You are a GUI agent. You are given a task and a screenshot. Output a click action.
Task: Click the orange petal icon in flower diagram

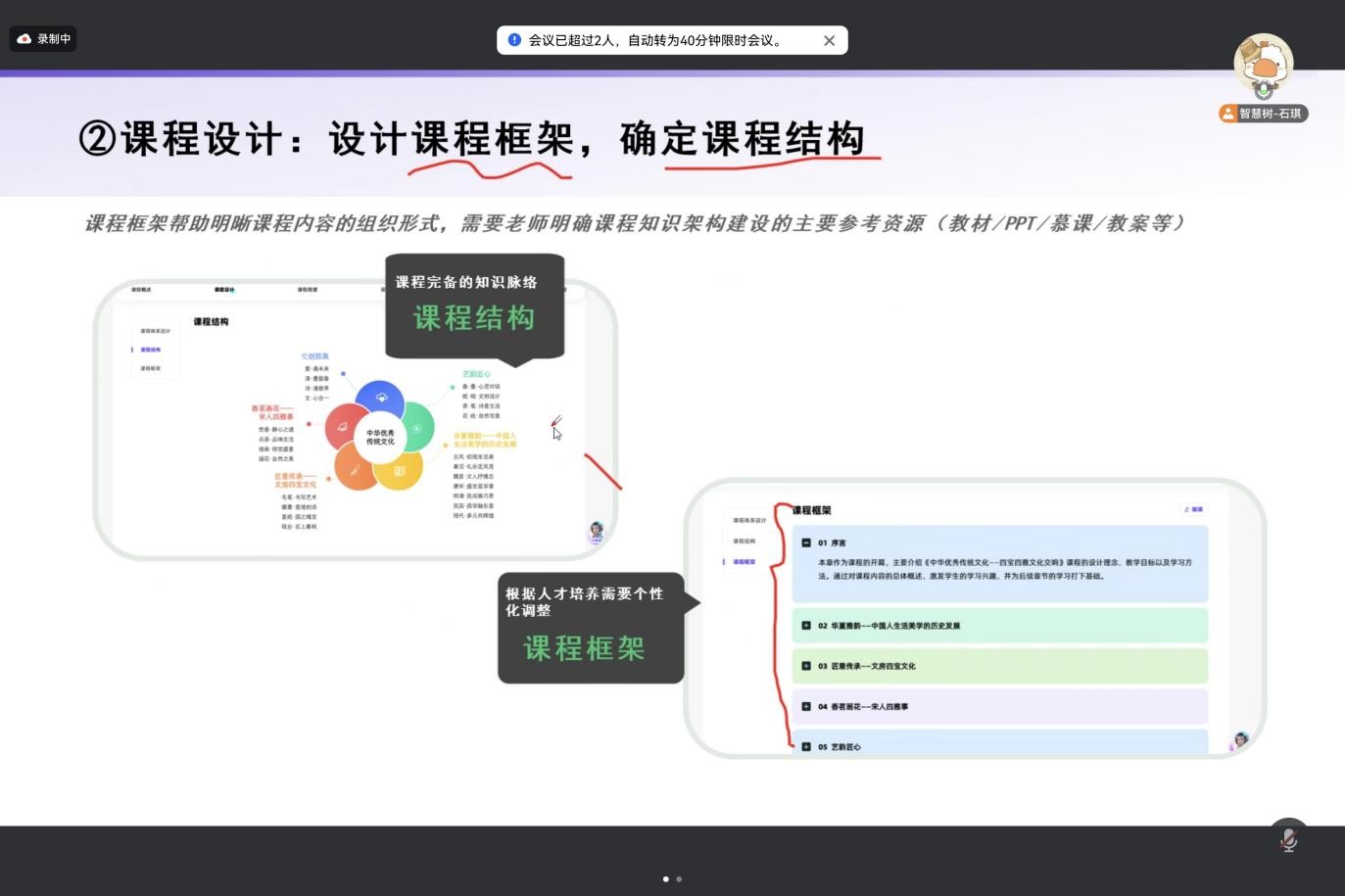click(x=355, y=470)
